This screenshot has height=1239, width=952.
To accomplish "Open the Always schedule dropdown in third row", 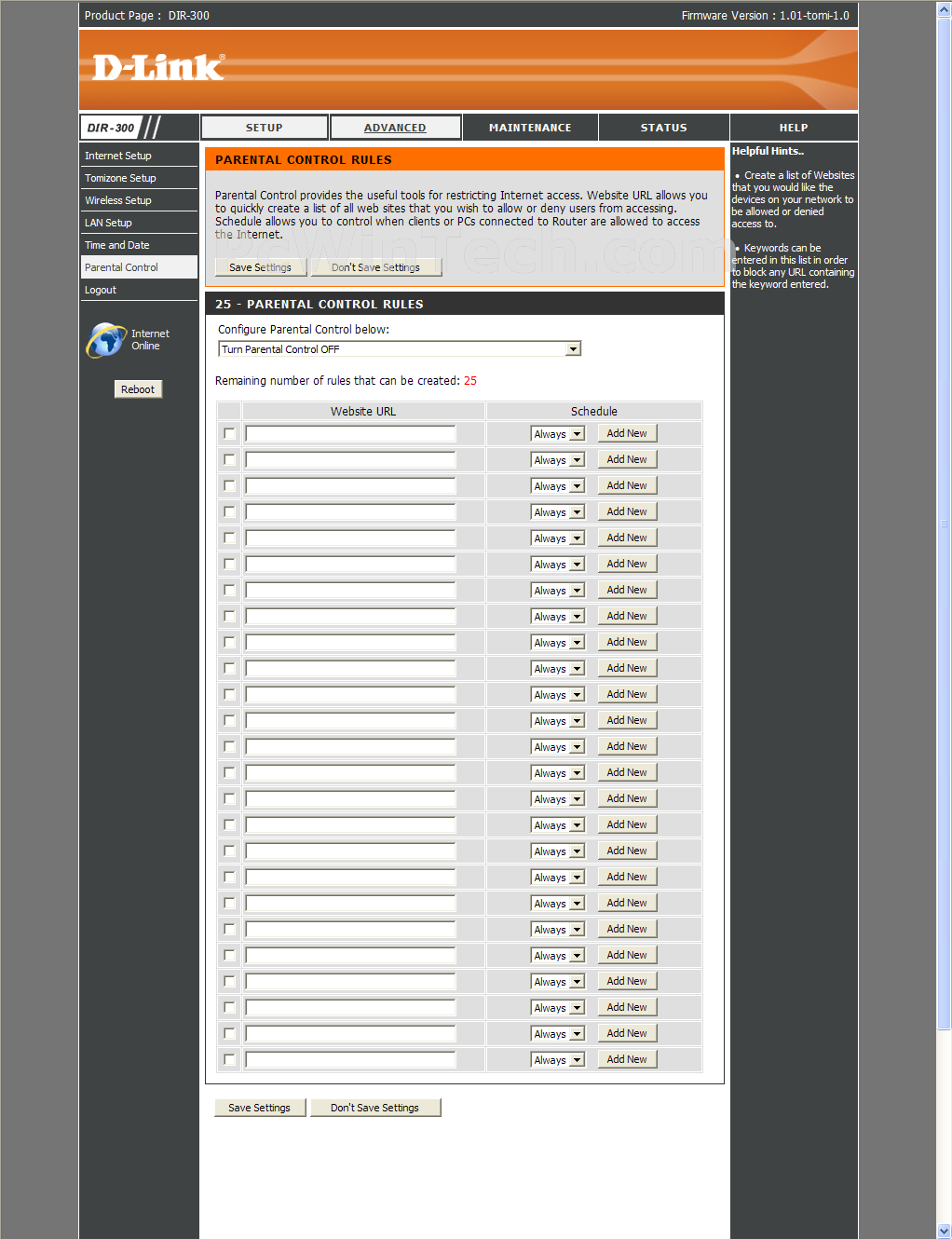I will pos(557,486).
